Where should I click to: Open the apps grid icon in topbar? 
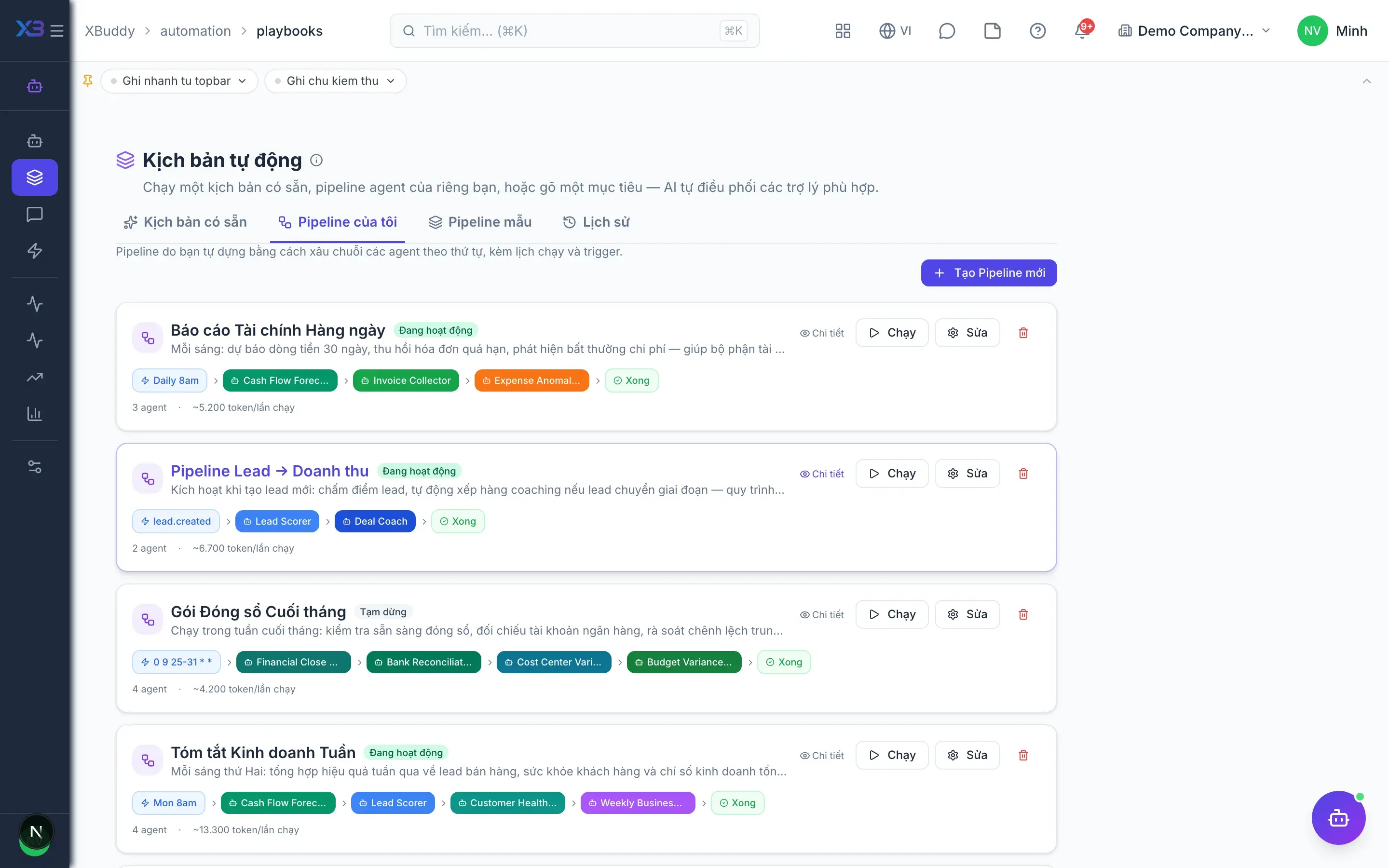point(843,30)
